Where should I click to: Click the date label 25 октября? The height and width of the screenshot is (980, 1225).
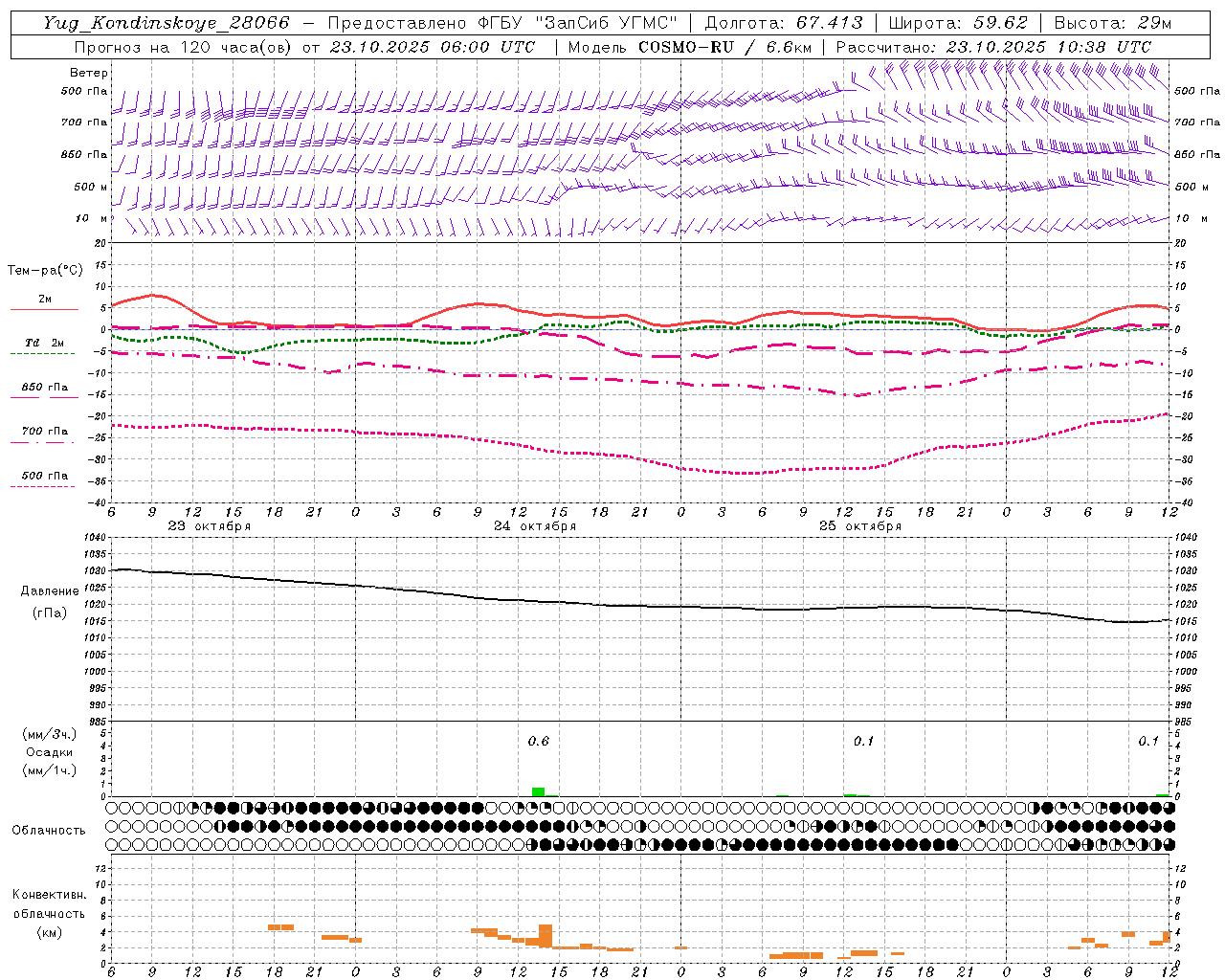pyautogui.click(x=860, y=526)
